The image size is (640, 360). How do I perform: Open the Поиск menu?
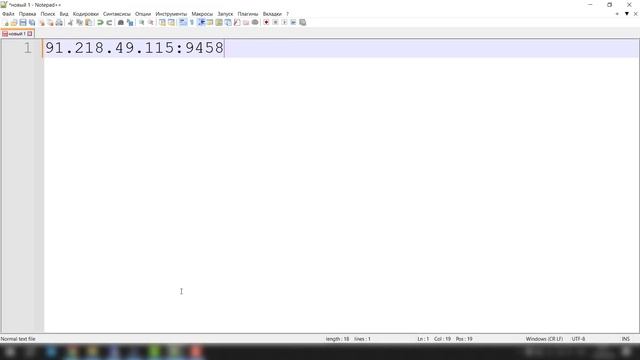click(x=48, y=14)
